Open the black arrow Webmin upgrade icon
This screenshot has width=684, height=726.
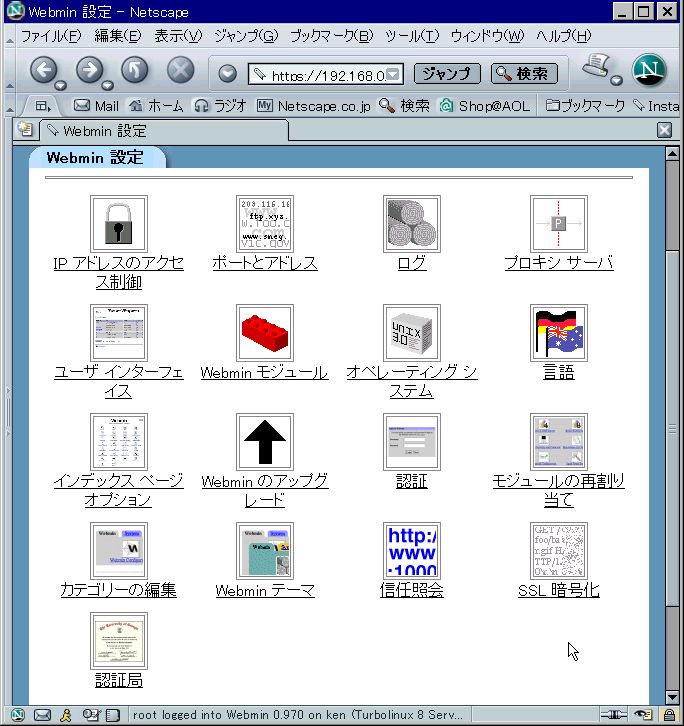tap(264, 442)
